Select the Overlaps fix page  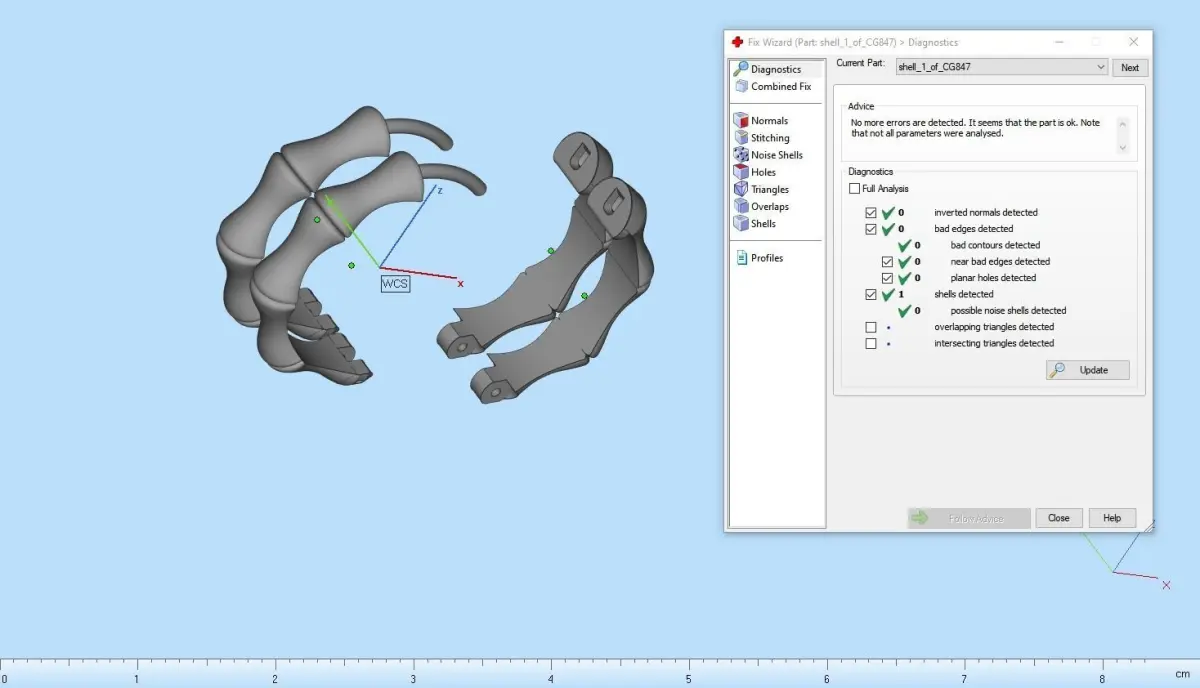(762, 206)
